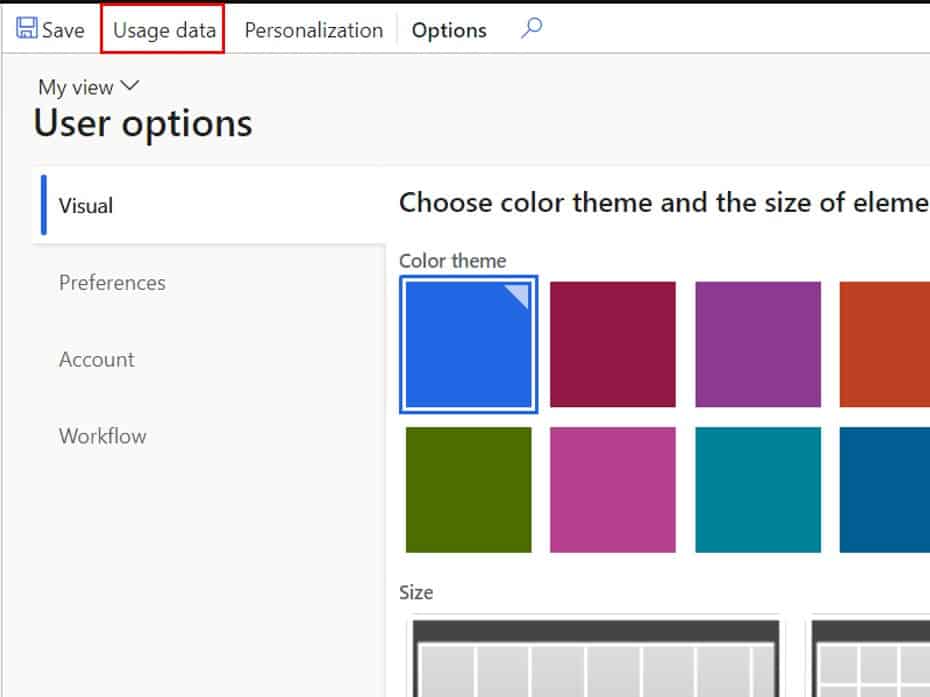930x697 pixels.
Task: Select the teal color theme swatch
Action: click(758, 489)
